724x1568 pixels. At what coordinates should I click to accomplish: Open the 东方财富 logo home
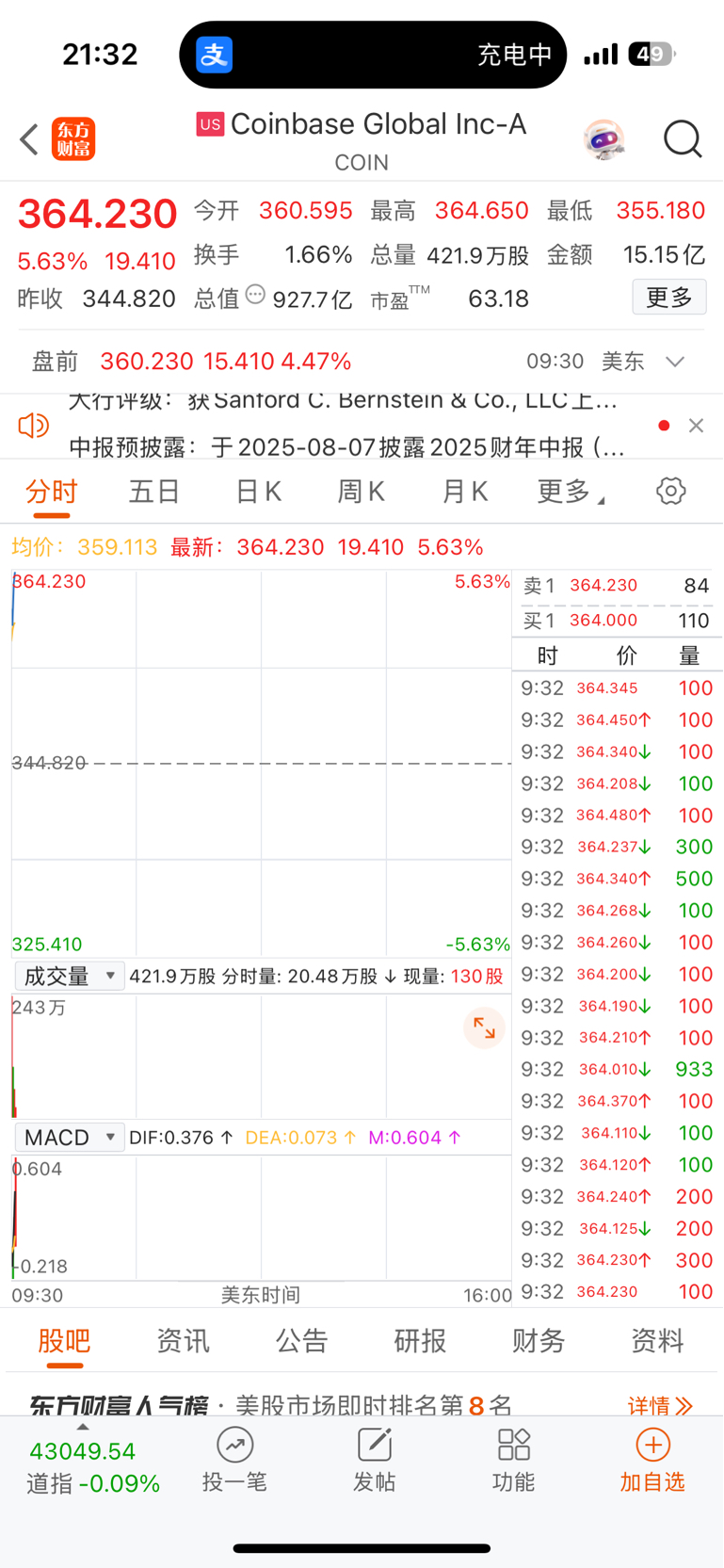click(73, 139)
